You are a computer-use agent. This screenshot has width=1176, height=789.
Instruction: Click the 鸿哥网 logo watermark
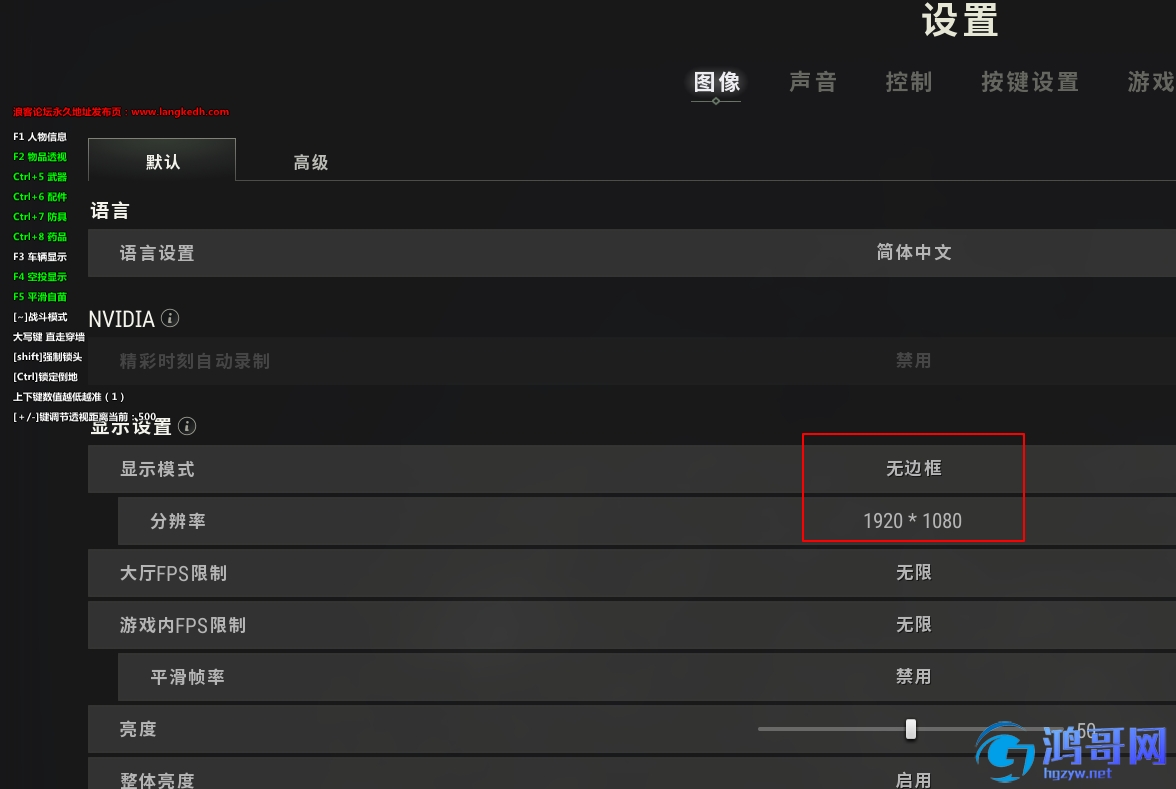[x=1072, y=752]
